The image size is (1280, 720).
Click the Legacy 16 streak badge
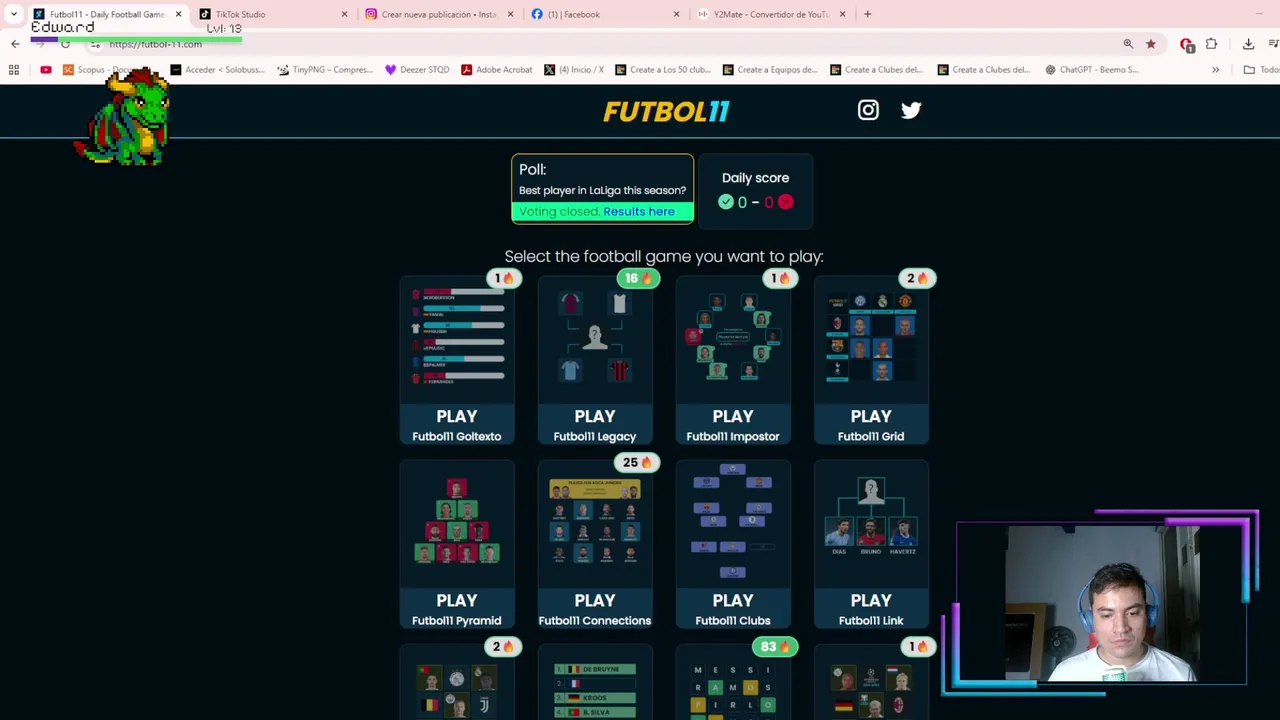638,278
